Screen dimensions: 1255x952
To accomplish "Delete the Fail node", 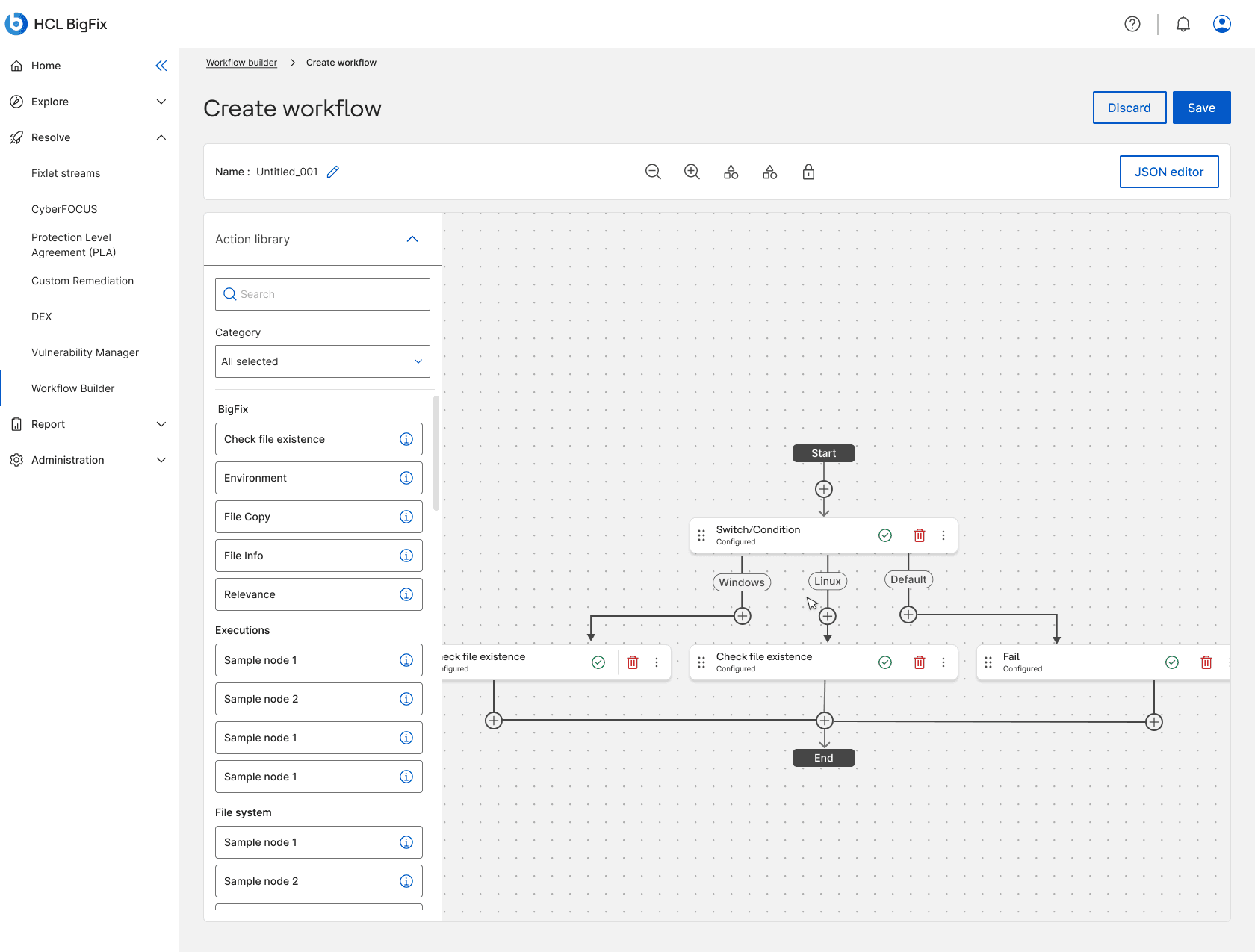I will [1206, 662].
